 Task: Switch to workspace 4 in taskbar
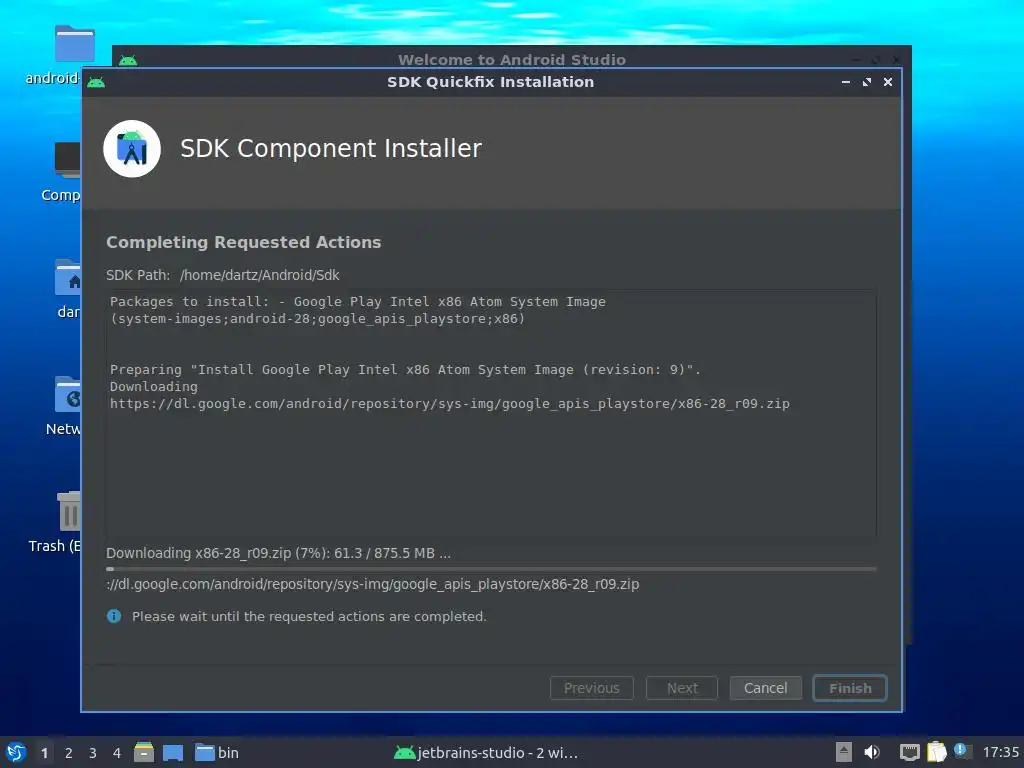click(x=117, y=753)
